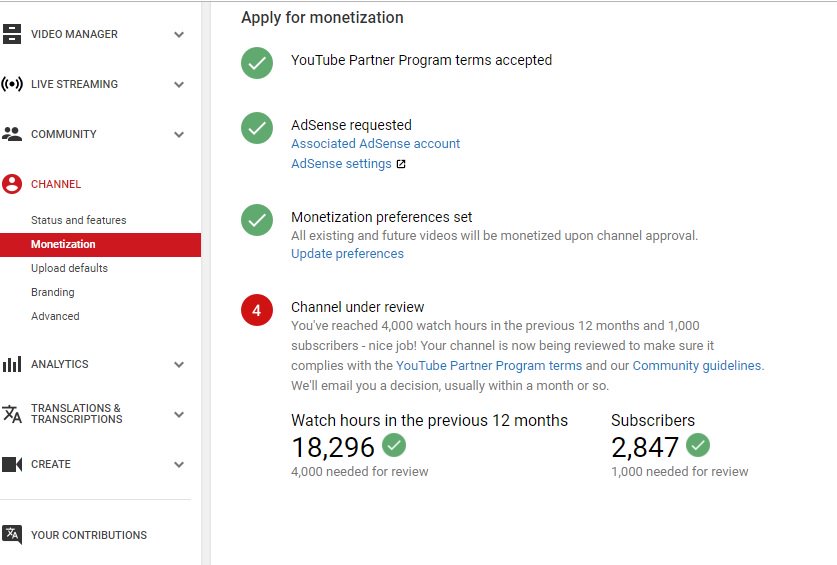Screen dimensions: 837x565
Task: Click the Apply for monetization heading
Action: tap(322, 18)
